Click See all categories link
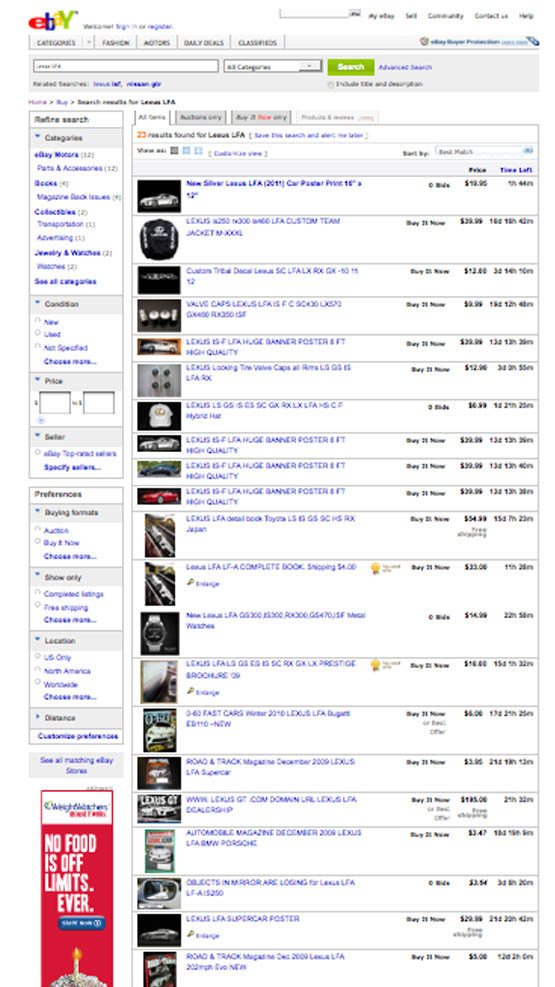The width and height of the screenshot is (555, 987). [x=65, y=281]
